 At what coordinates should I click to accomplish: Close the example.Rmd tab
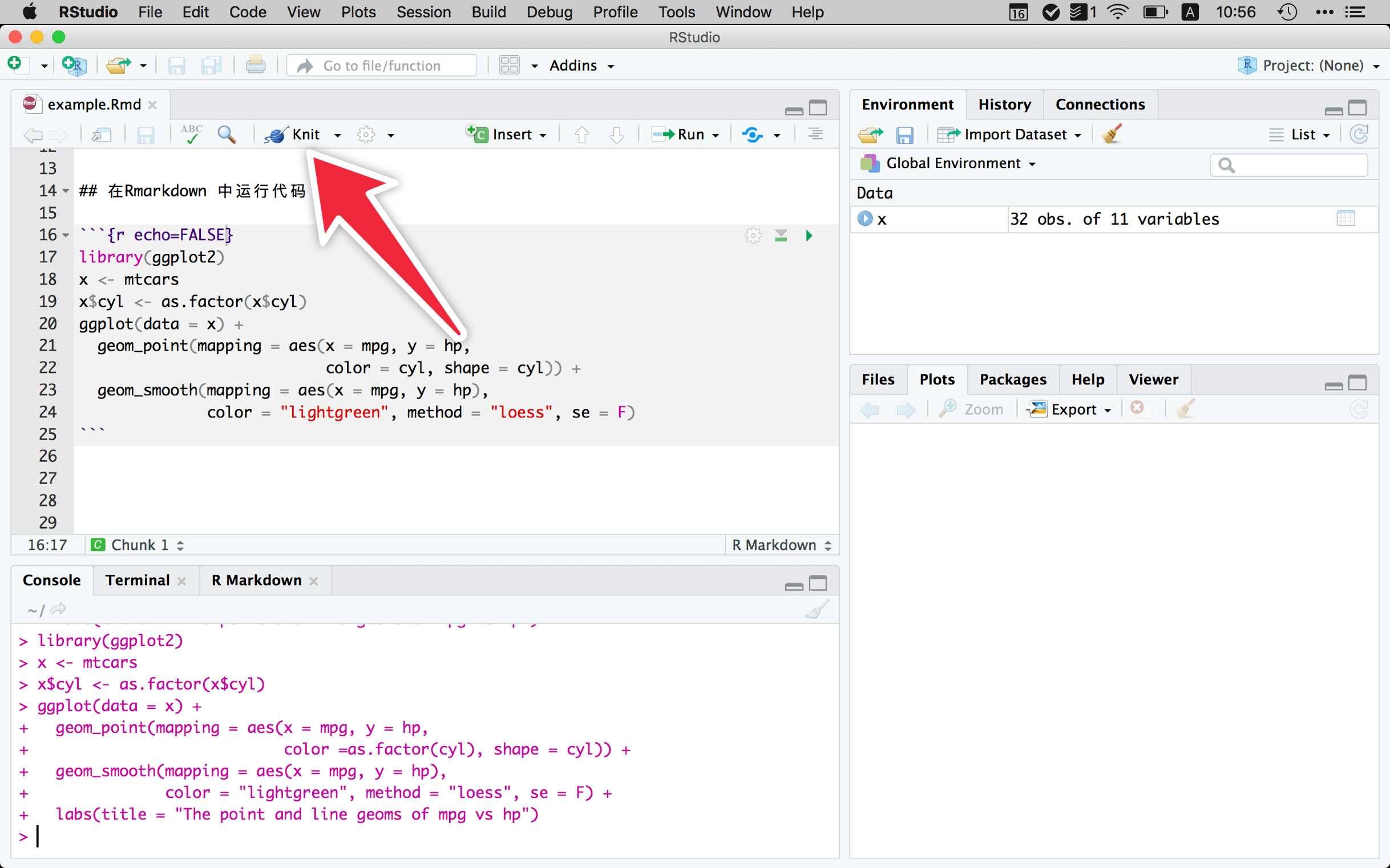point(152,105)
